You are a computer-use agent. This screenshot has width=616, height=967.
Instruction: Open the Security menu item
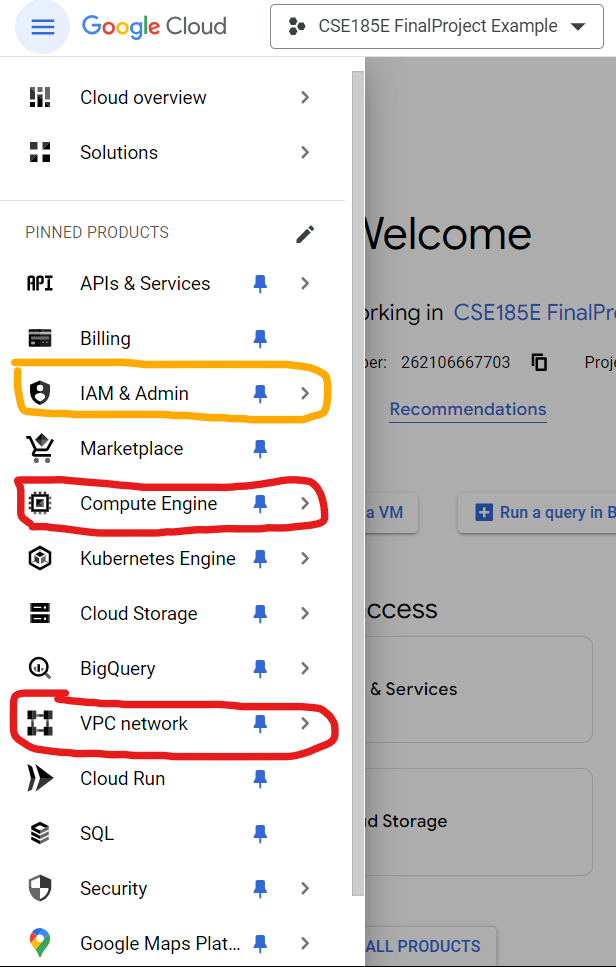[x=114, y=889]
